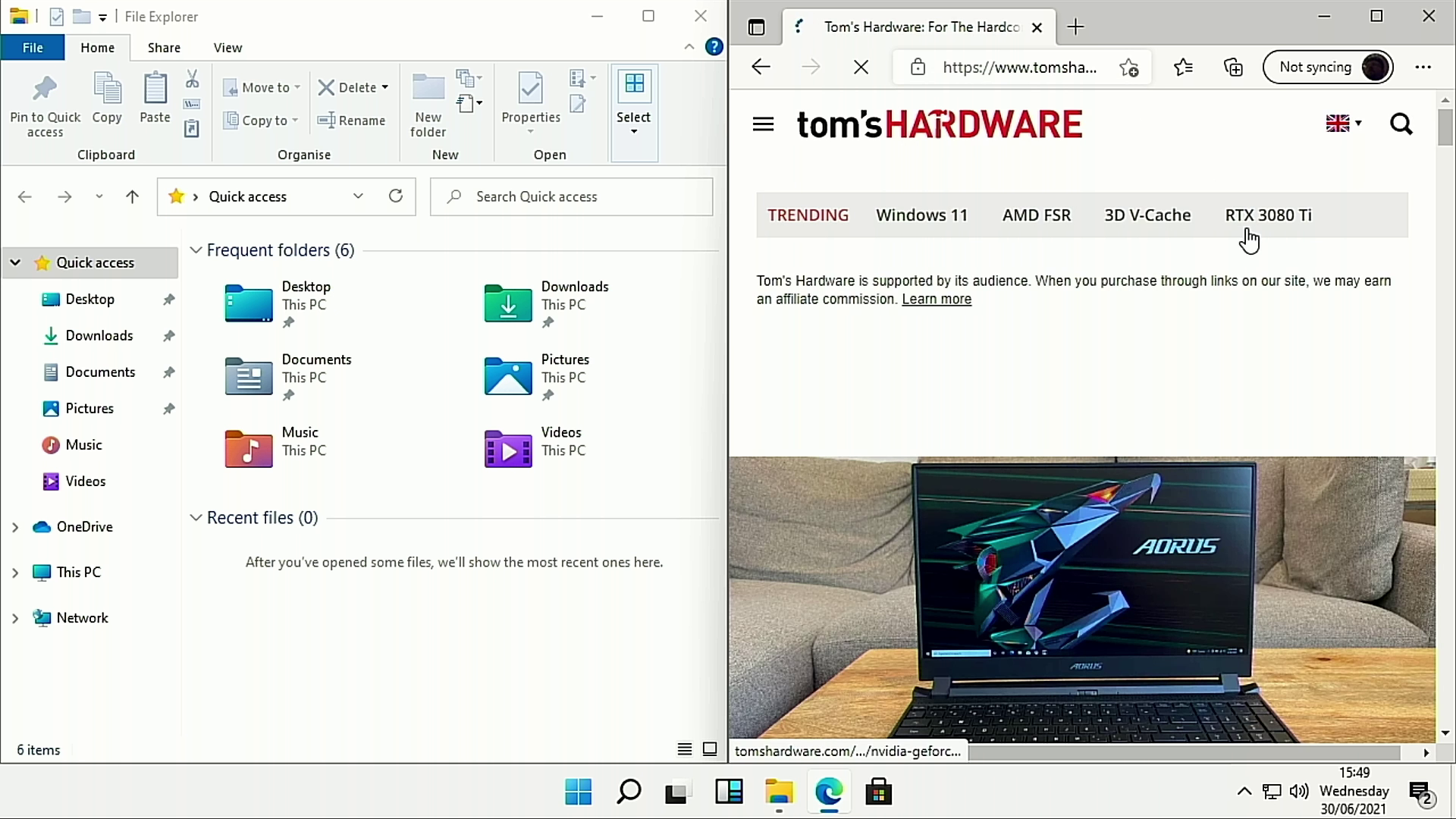This screenshot has width=1456, height=819.
Task: Click the New folder ribbon icon
Action: click(428, 89)
